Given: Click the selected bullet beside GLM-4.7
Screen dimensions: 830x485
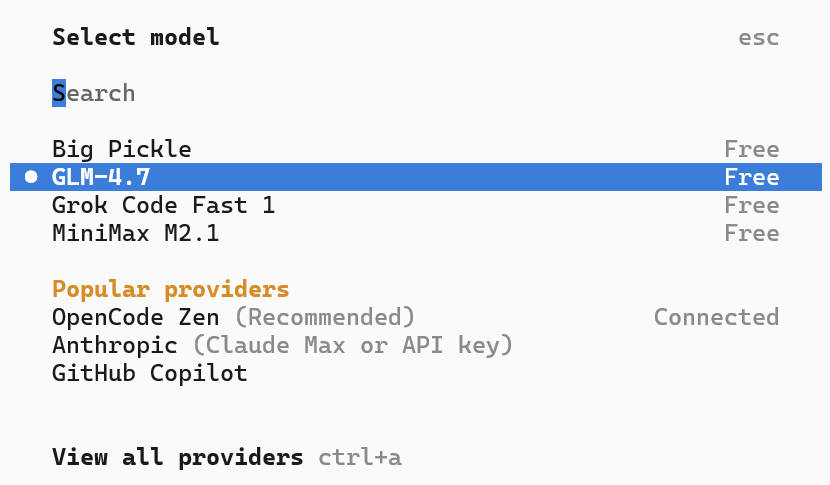Looking at the screenshot, I should point(31,177).
